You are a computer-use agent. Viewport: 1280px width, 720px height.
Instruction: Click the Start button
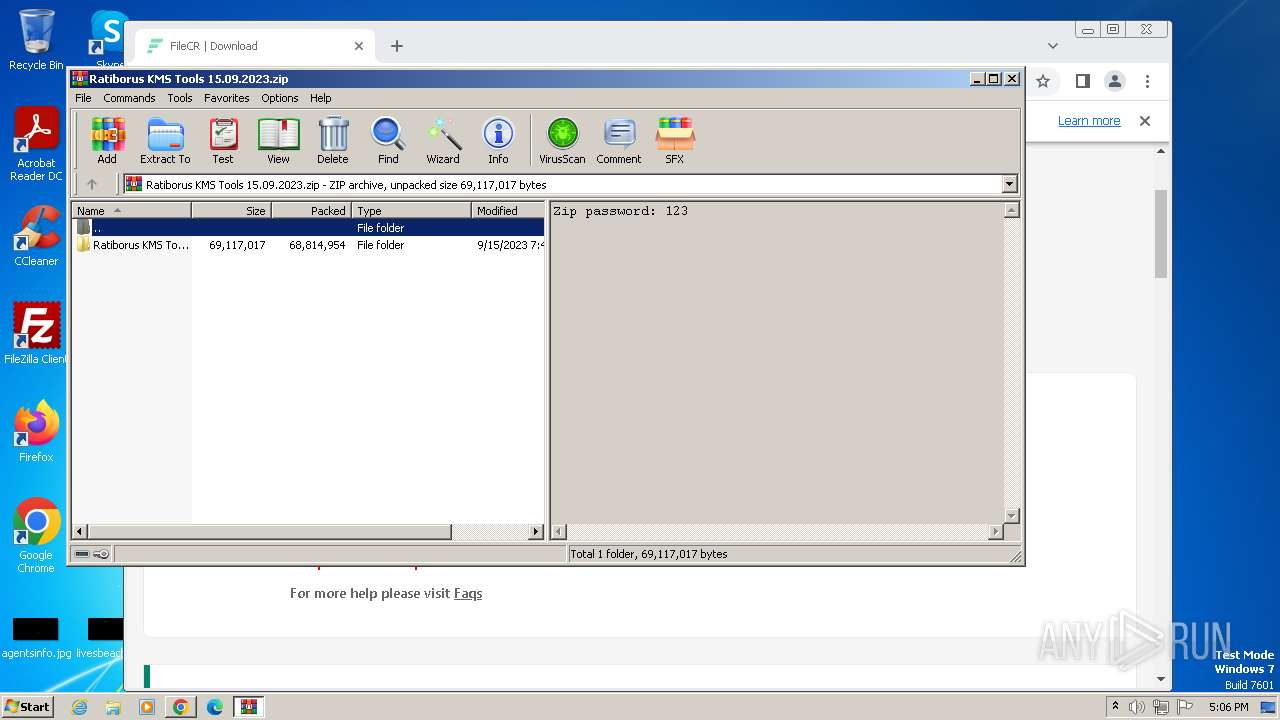27,707
